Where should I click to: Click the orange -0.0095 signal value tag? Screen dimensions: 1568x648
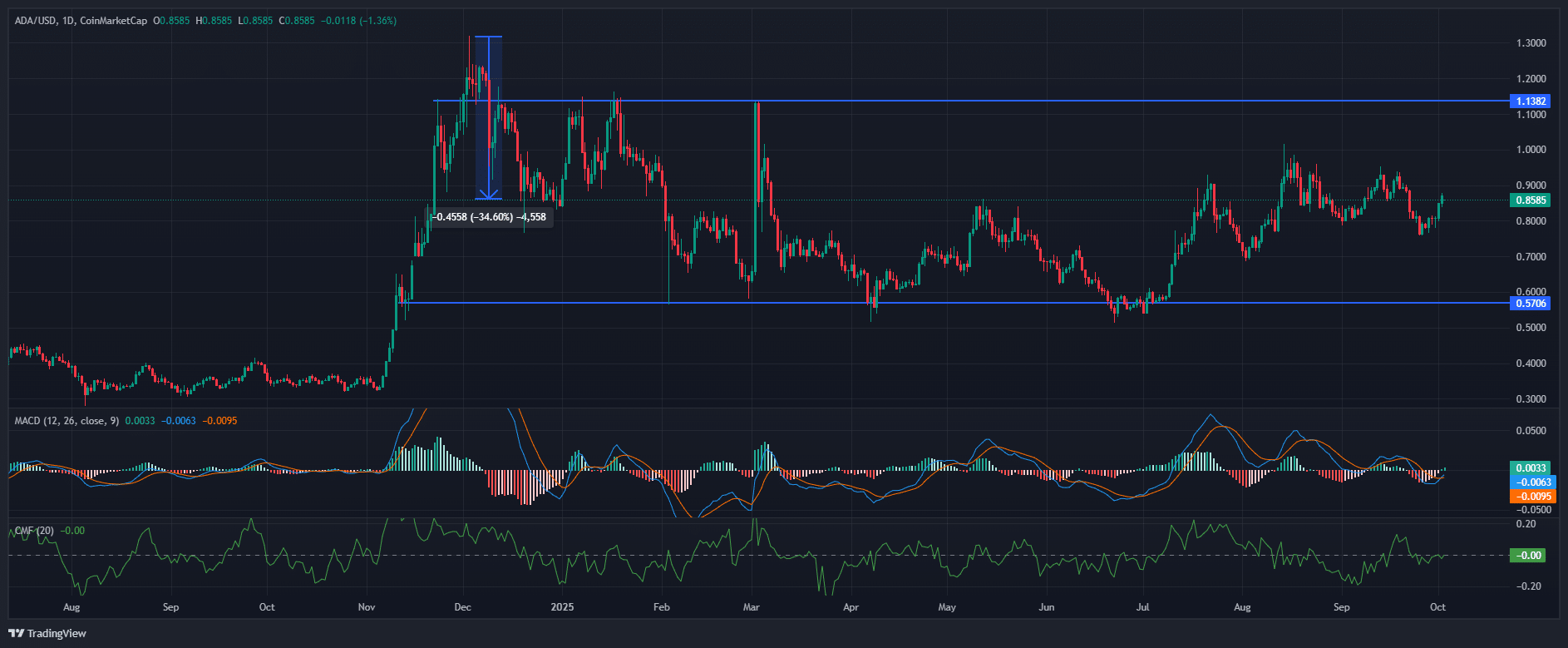(1531, 497)
